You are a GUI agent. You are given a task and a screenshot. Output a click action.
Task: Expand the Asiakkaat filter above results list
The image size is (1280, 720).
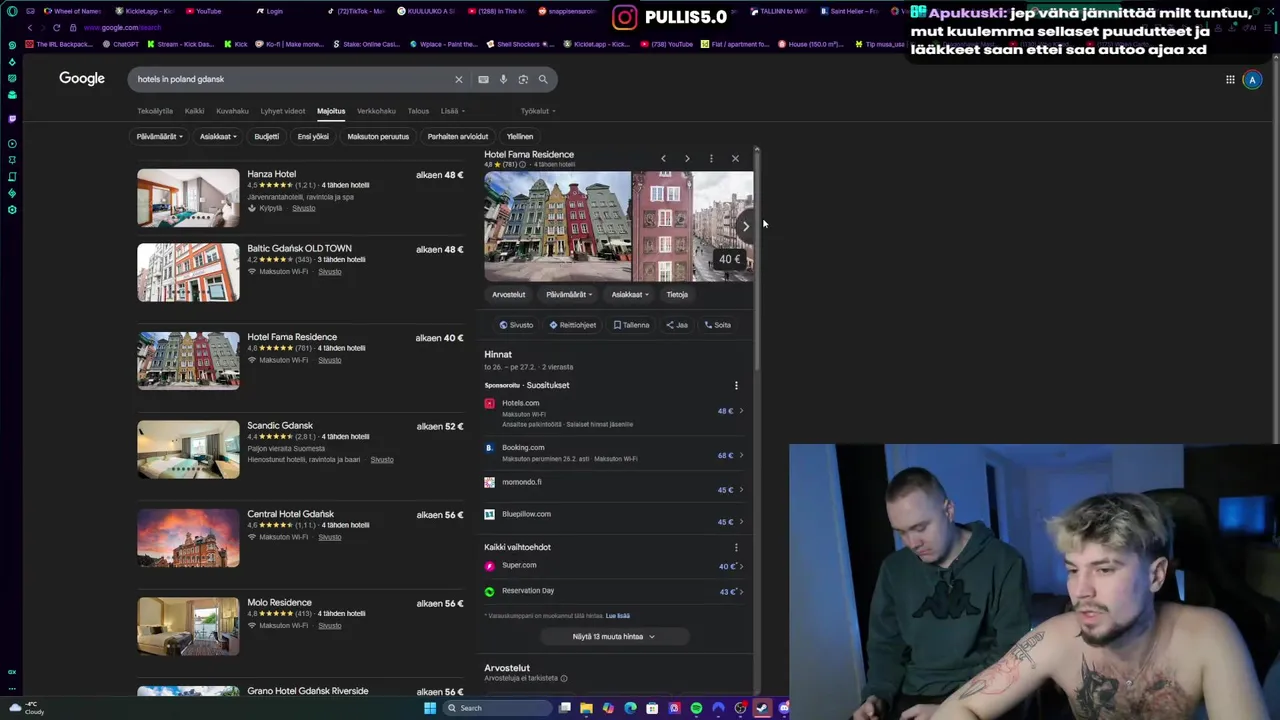tap(218, 136)
